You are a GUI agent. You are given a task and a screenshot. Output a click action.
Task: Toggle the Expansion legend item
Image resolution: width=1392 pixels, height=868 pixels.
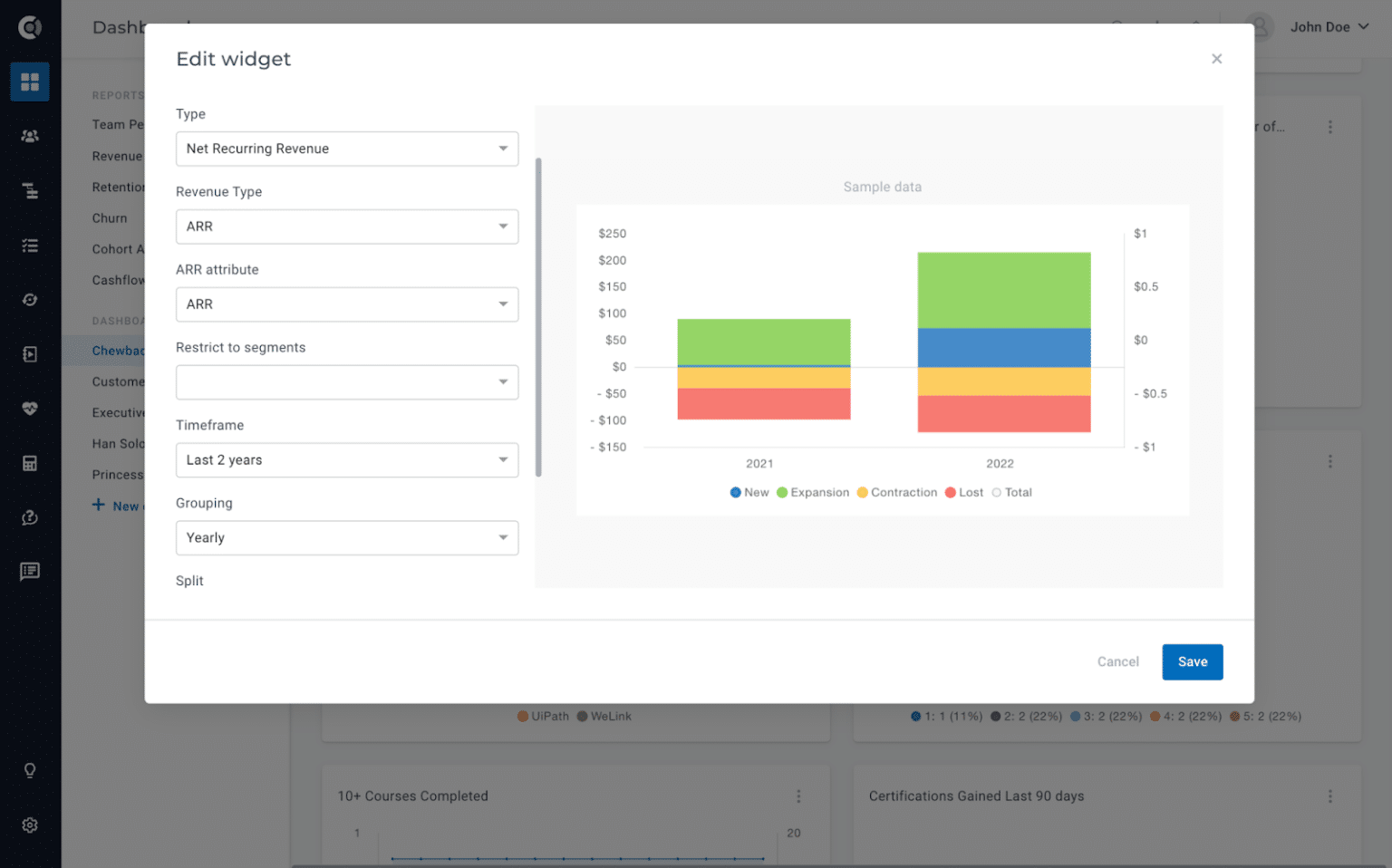pyautogui.click(x=812, y=492)
